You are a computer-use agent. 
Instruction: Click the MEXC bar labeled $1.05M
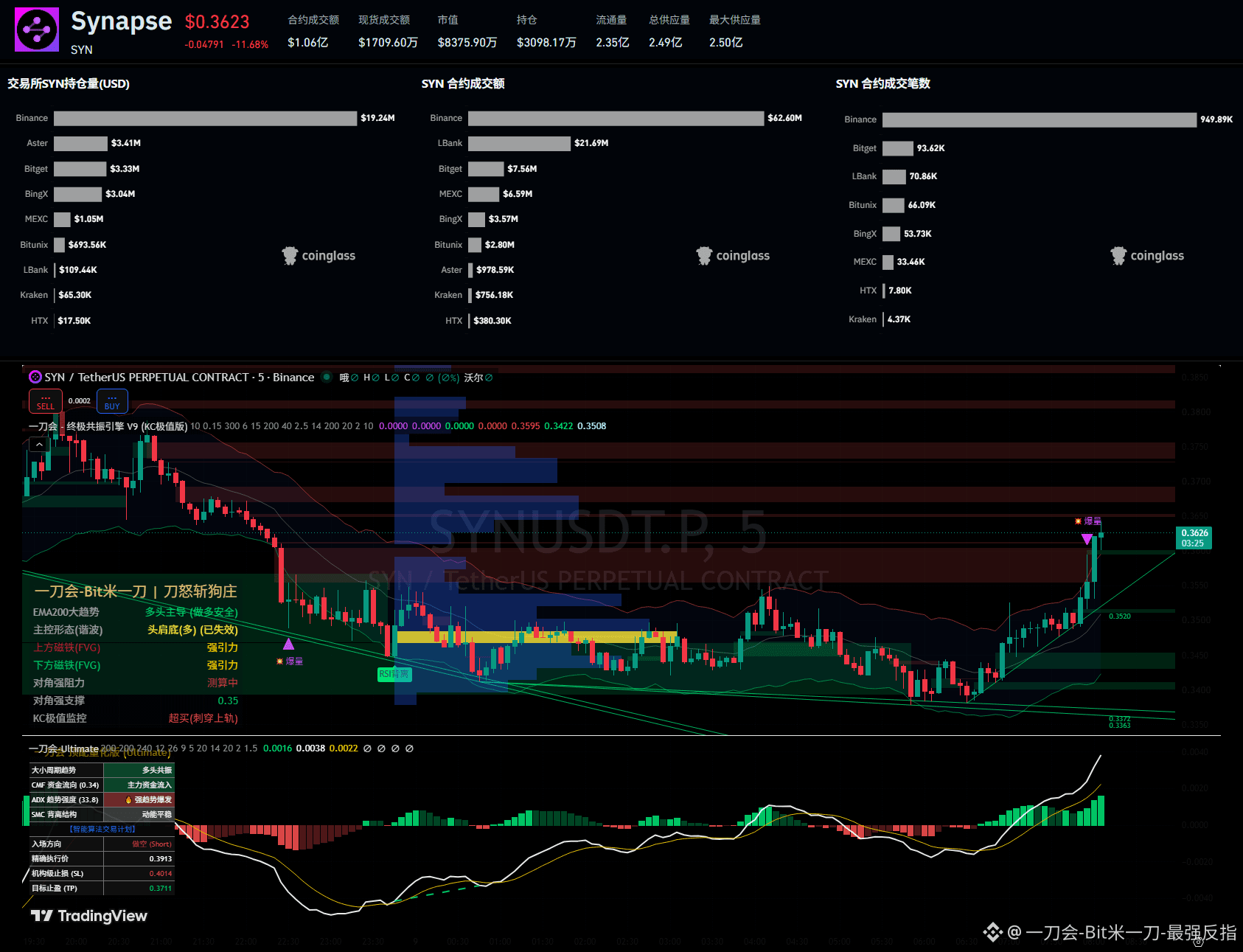[x=62, y=219]
